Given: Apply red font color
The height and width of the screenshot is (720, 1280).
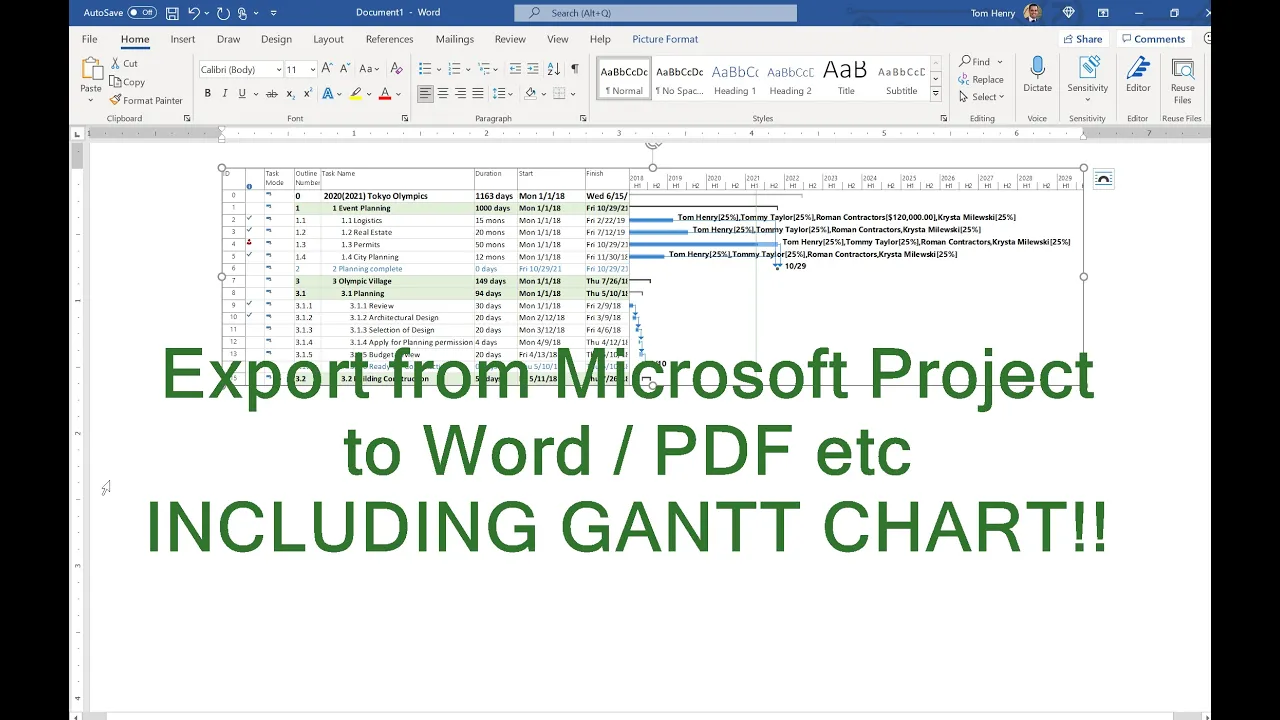Looking at the screenshot, I should 385,94.
